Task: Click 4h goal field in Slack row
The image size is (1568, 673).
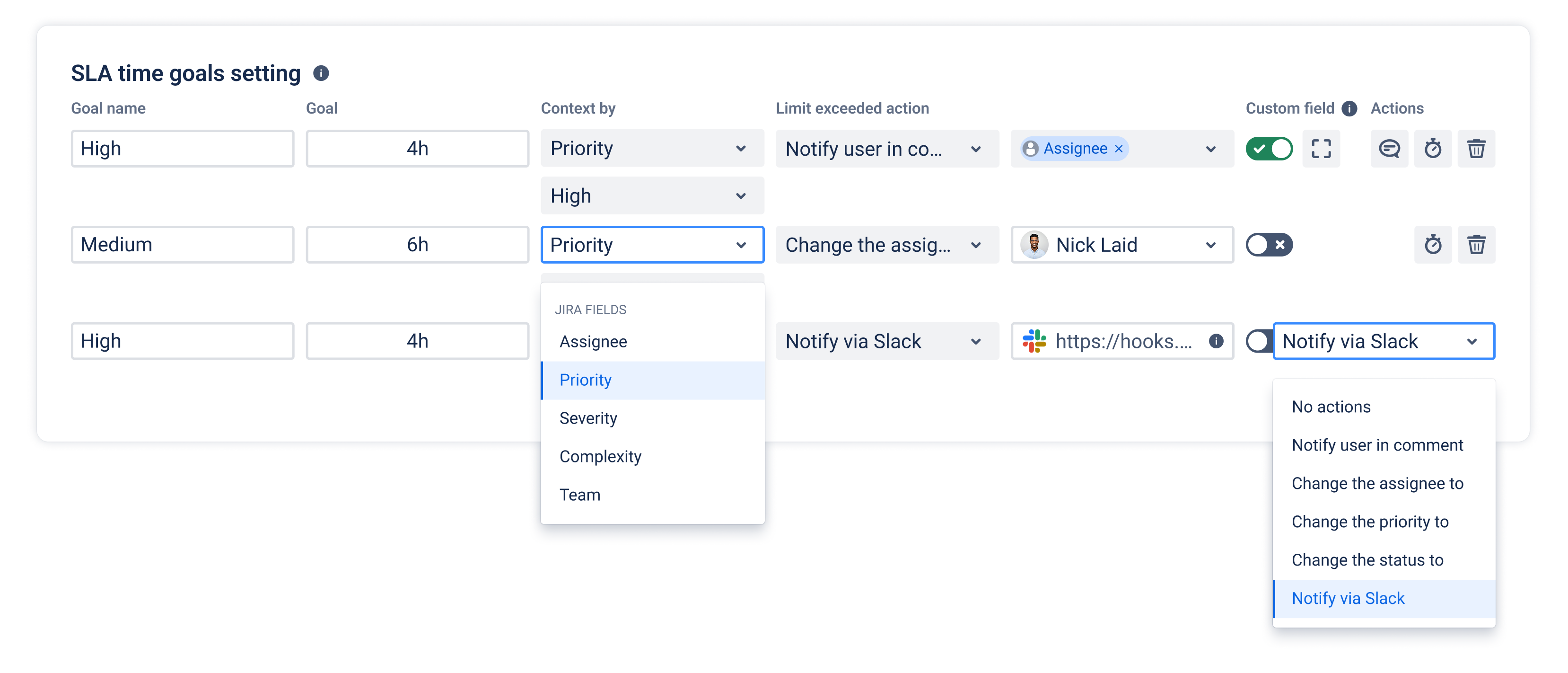Action: click(418, 341)
